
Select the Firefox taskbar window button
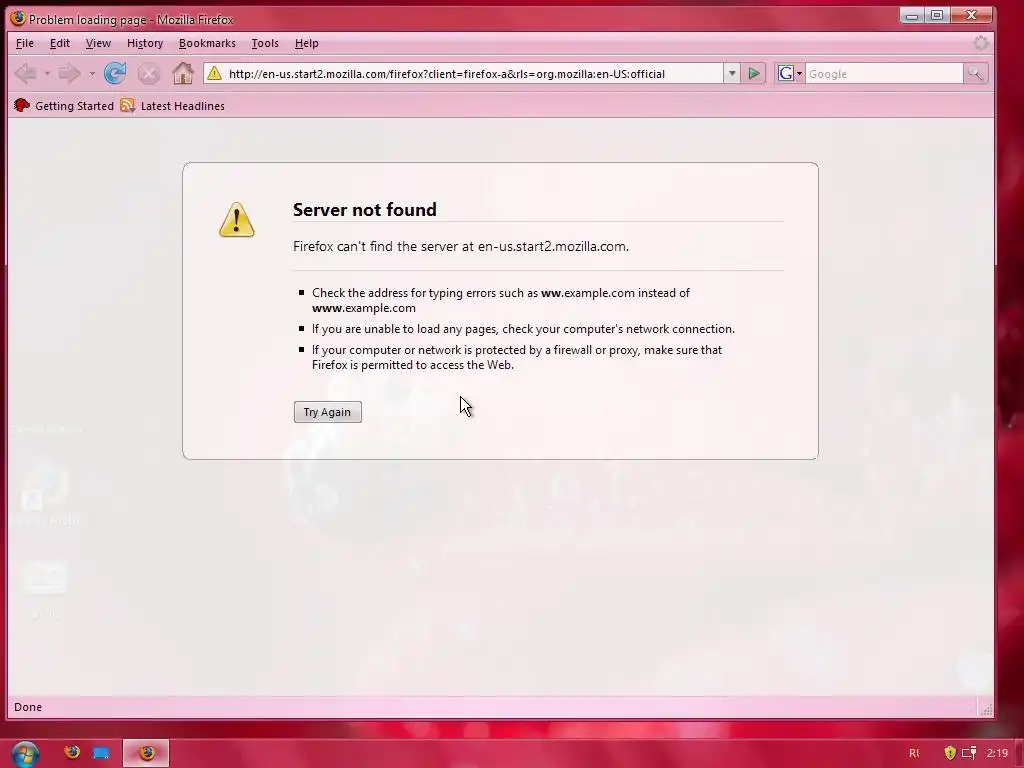pyautogui.click(x=147, y=753)
